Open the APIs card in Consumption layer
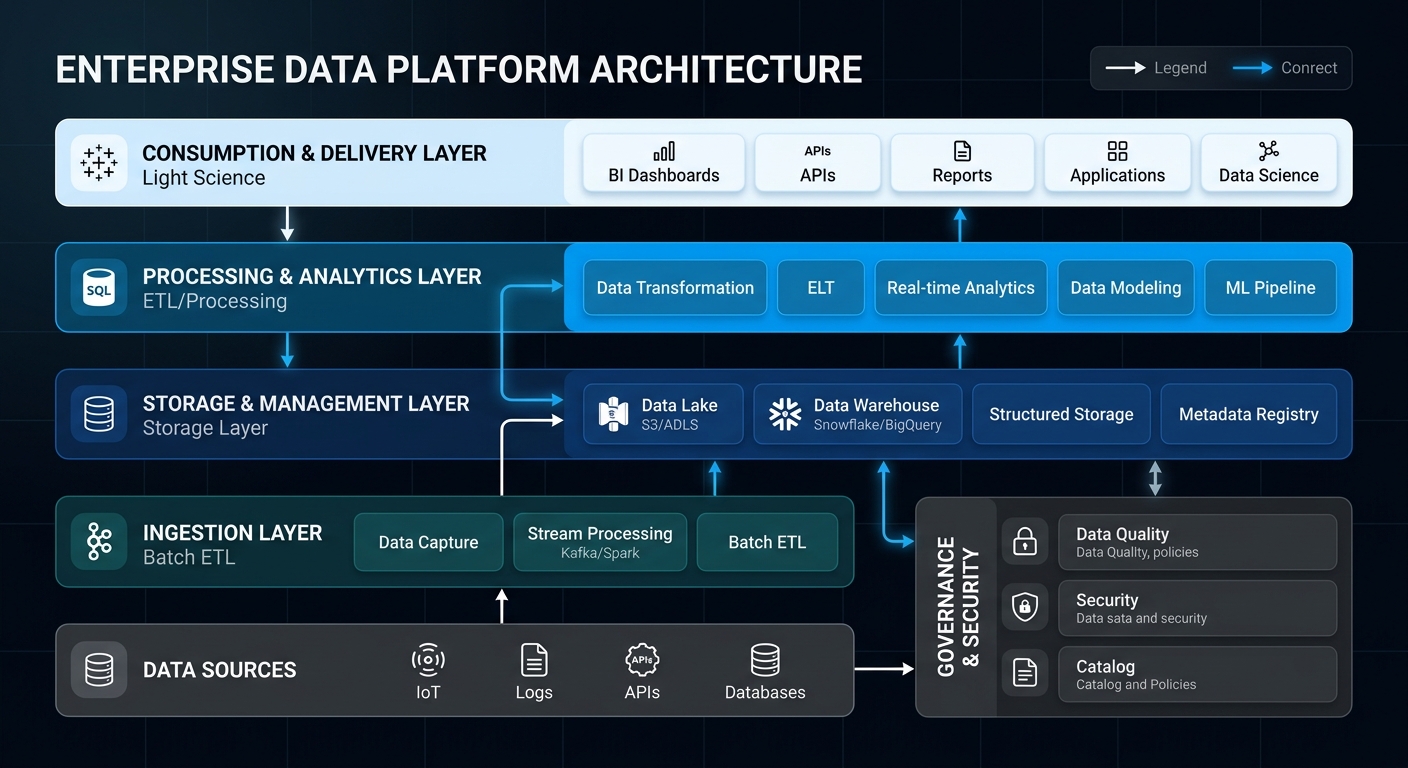 [817, 163]
